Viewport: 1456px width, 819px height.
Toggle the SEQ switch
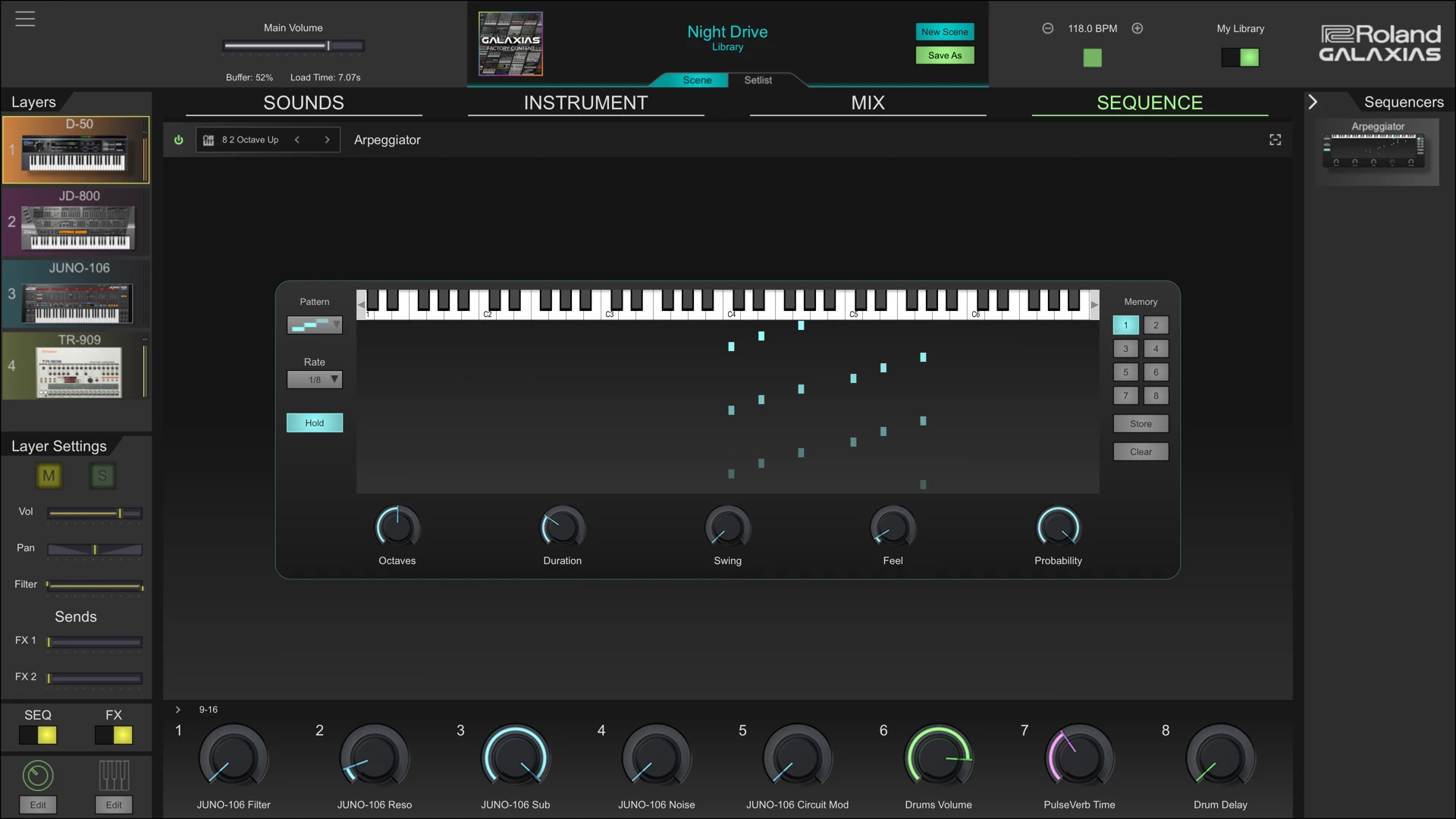click(x=38, y=735)
